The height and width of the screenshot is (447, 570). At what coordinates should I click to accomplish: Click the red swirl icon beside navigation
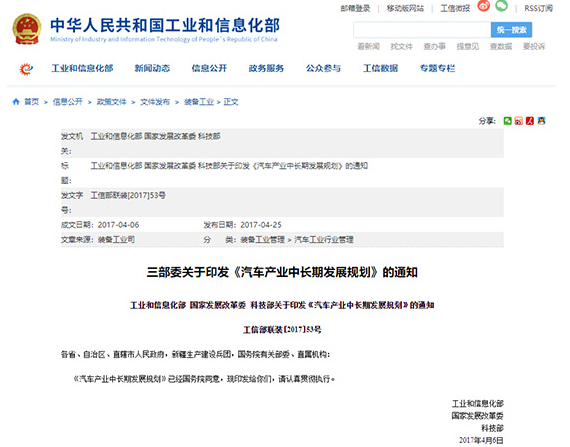coord(26,69)
